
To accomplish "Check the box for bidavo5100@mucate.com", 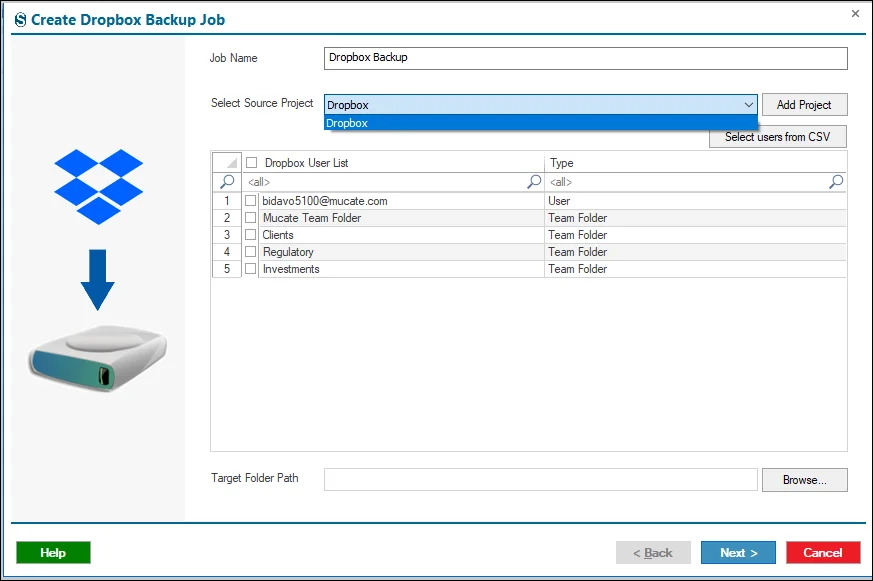I will click(251, 200).
